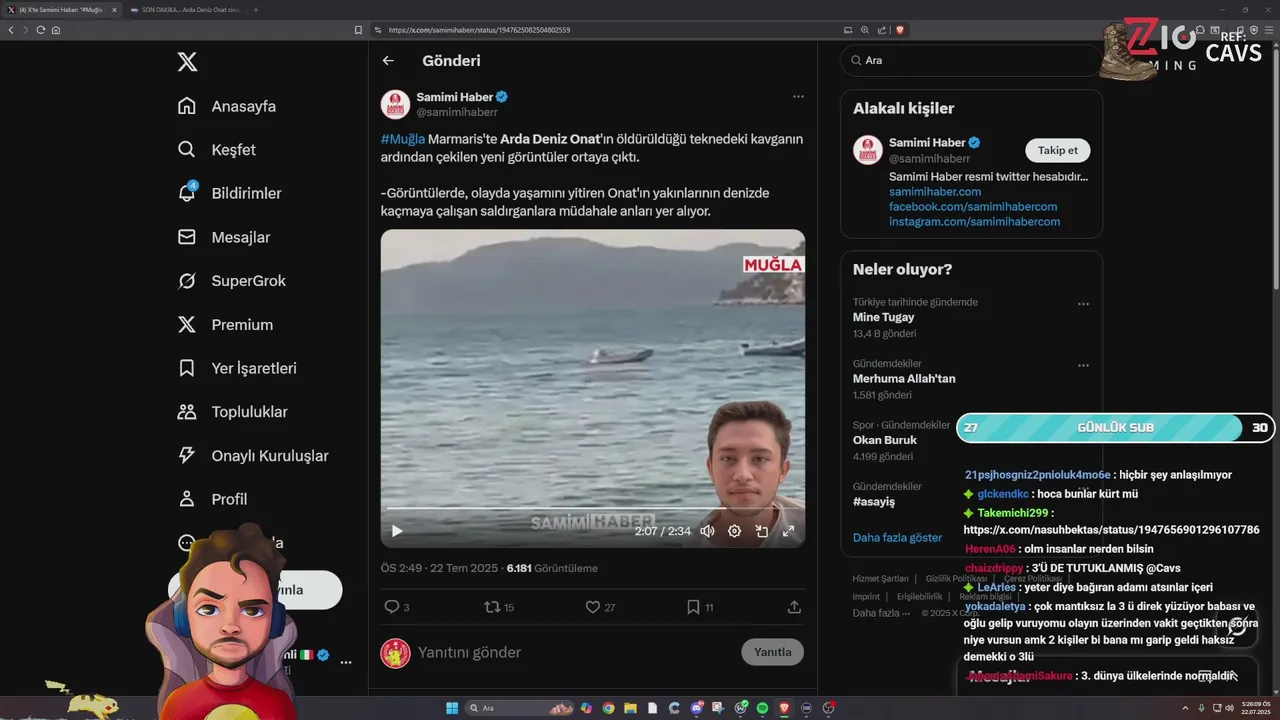Open tweet's three-dot more menu
The image size is (1280, 720).
point(798,97)
